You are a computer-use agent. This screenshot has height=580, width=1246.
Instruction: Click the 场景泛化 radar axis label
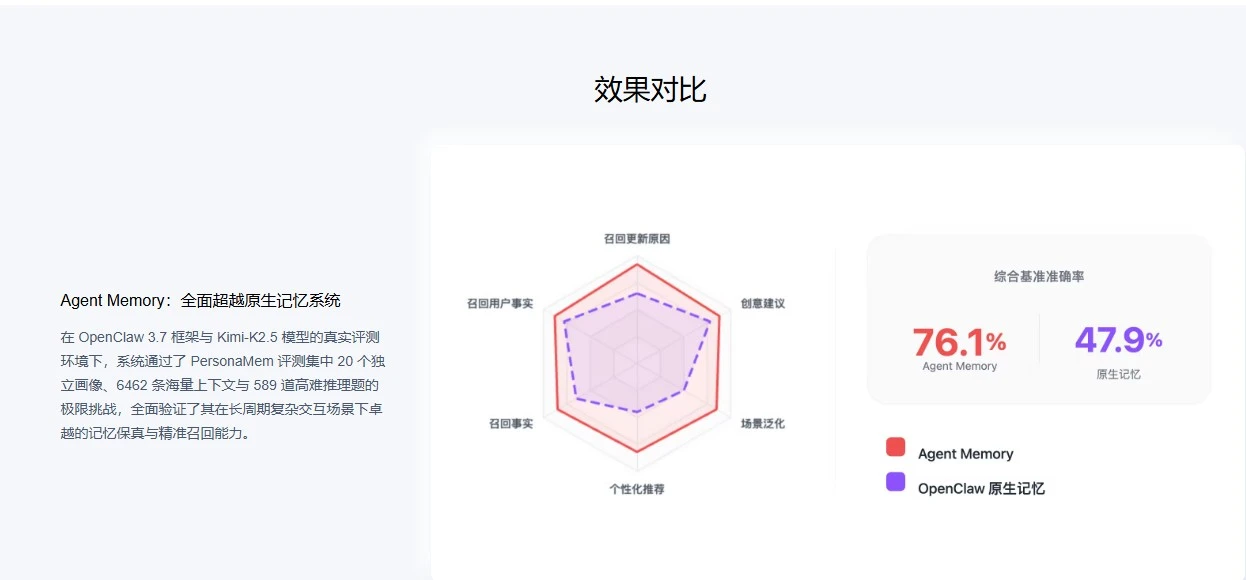click(x=762, y=424)
